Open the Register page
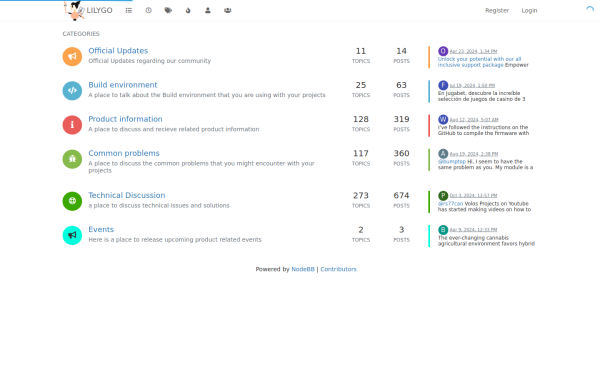 (497, 10)
